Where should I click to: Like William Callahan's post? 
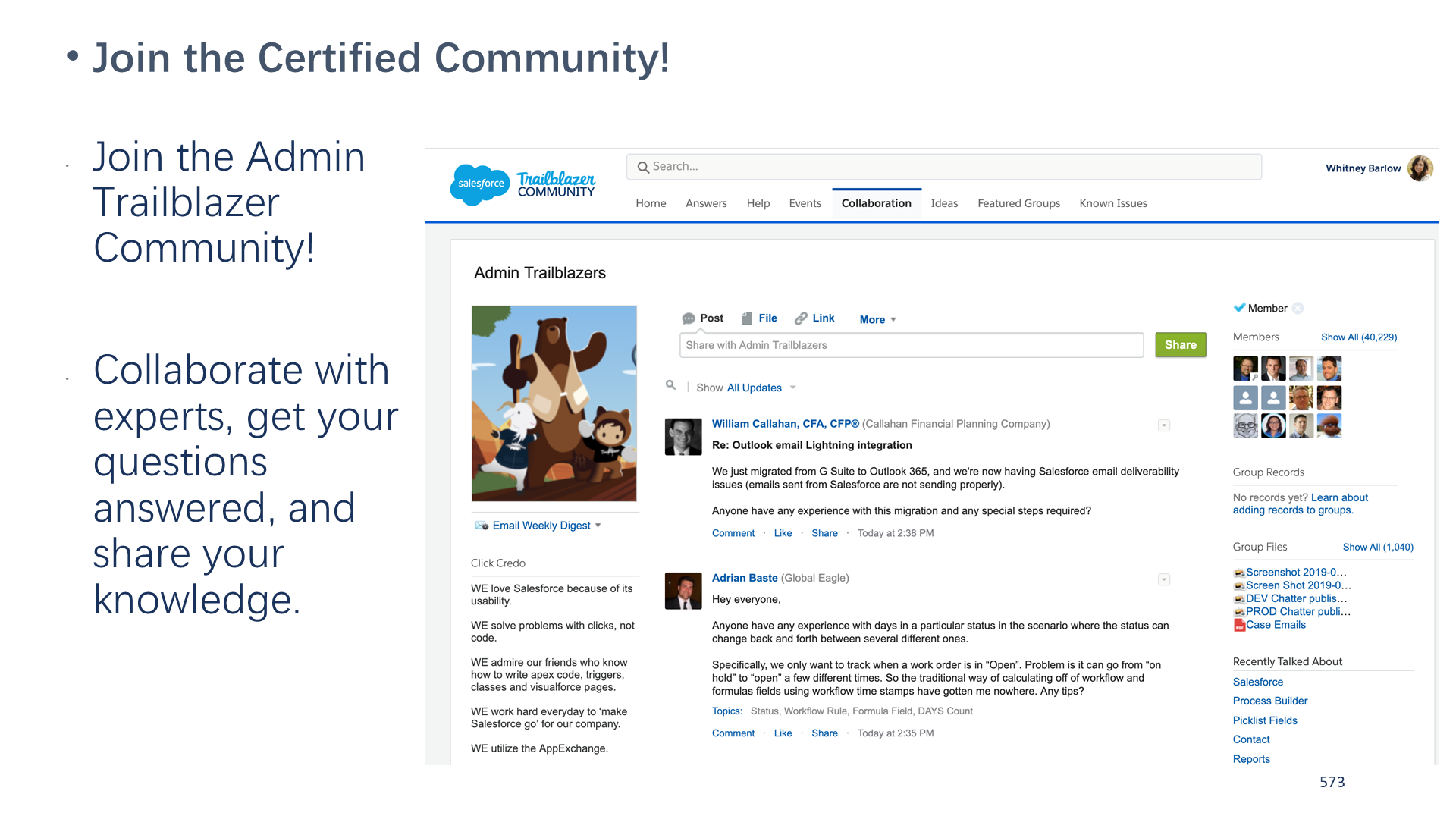point(783,533)
